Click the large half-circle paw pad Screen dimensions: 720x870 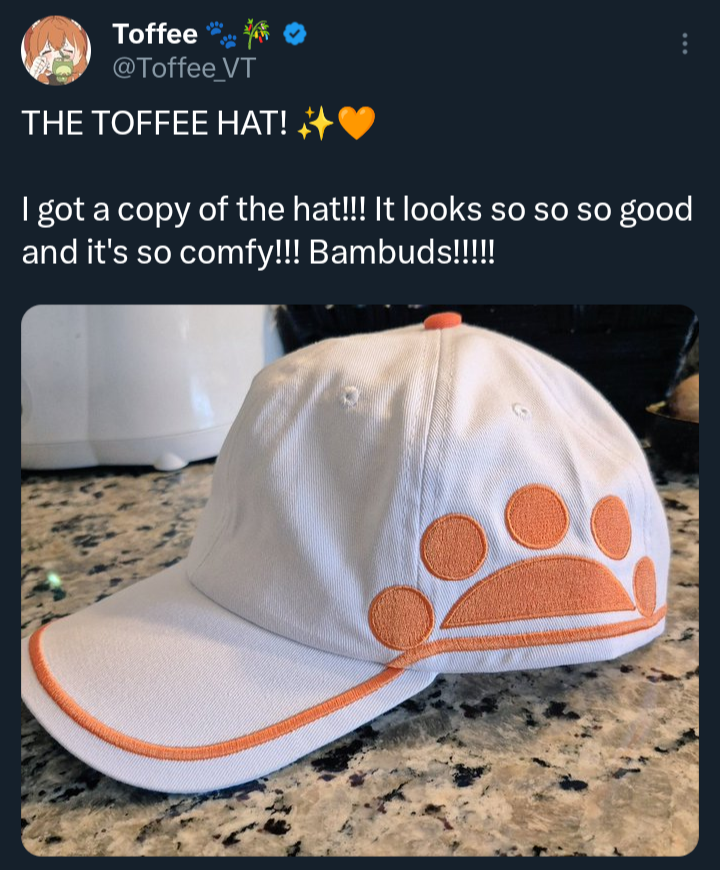[538, 593]
